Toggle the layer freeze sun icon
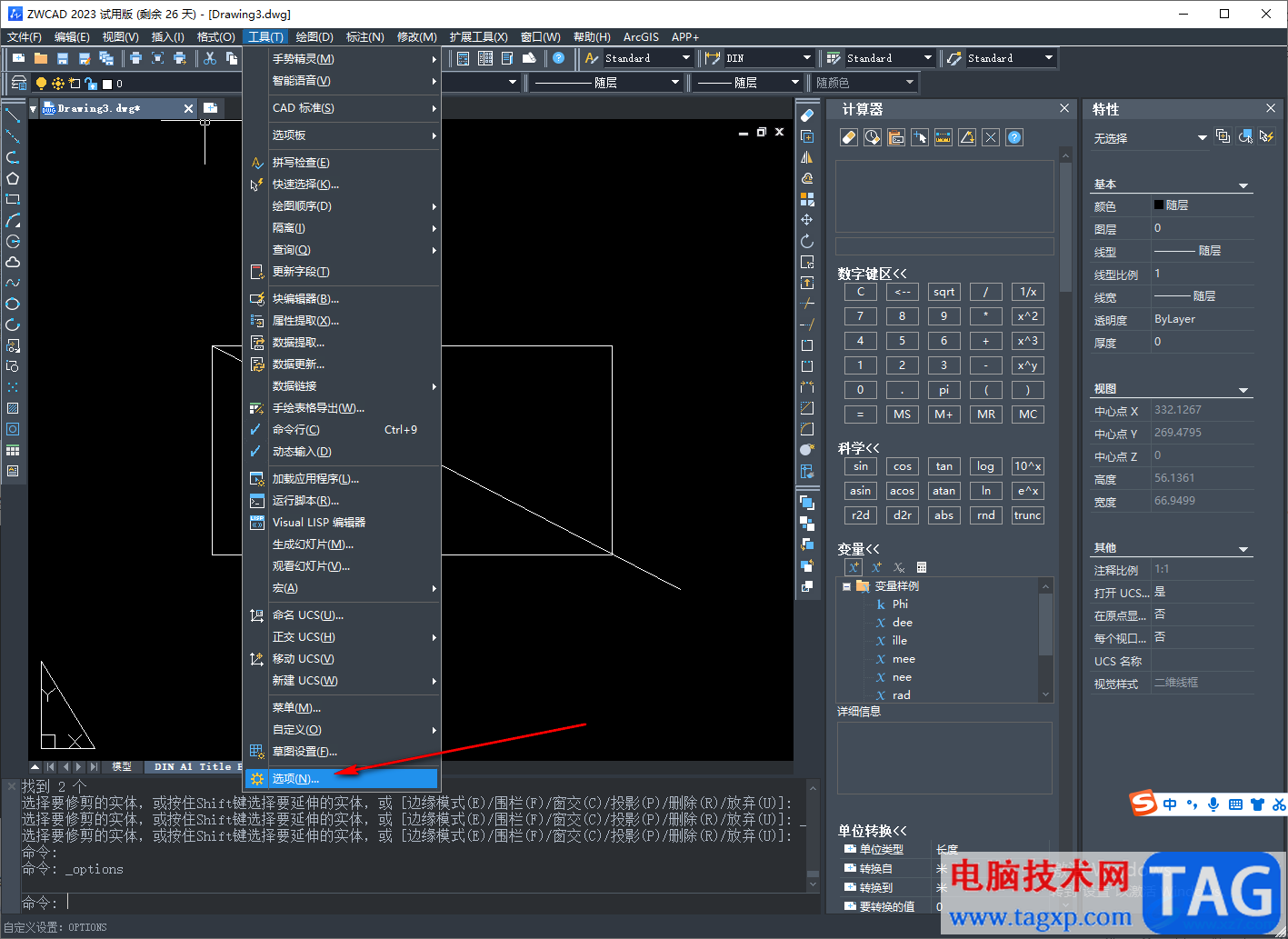1288x939 pixels. [58, 84]
